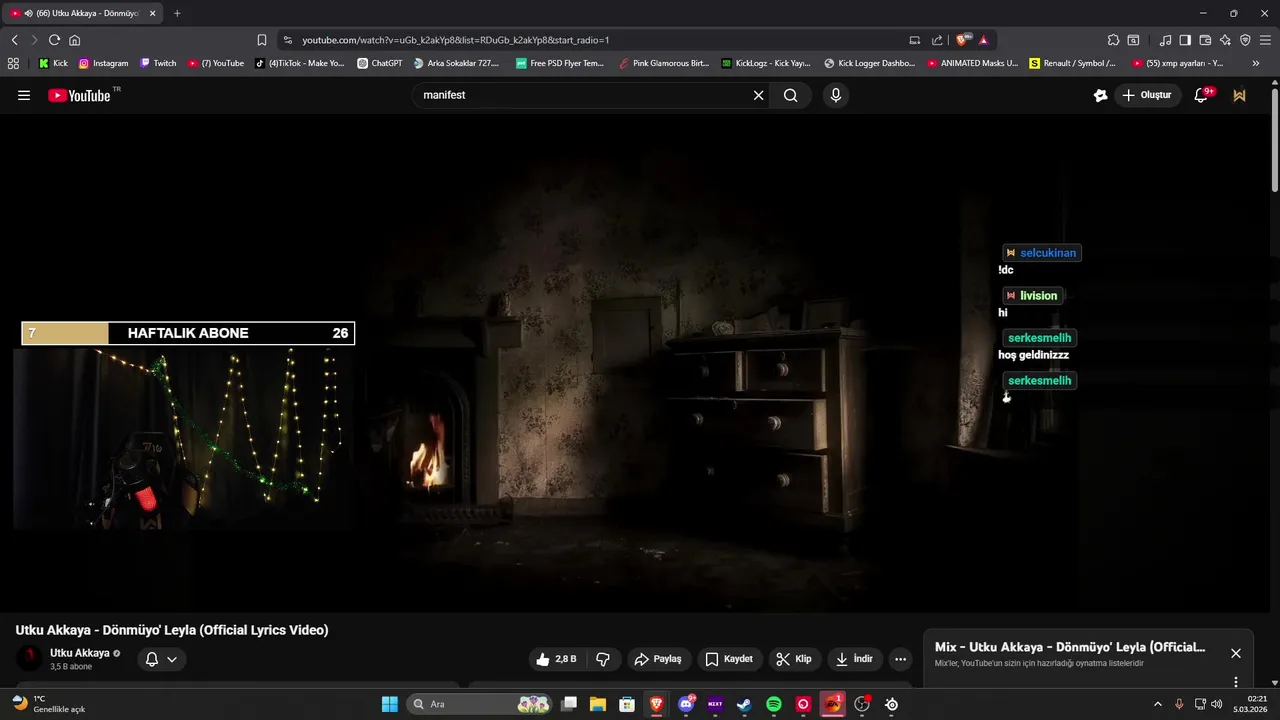Open the weather widget

tap(48, 704)
